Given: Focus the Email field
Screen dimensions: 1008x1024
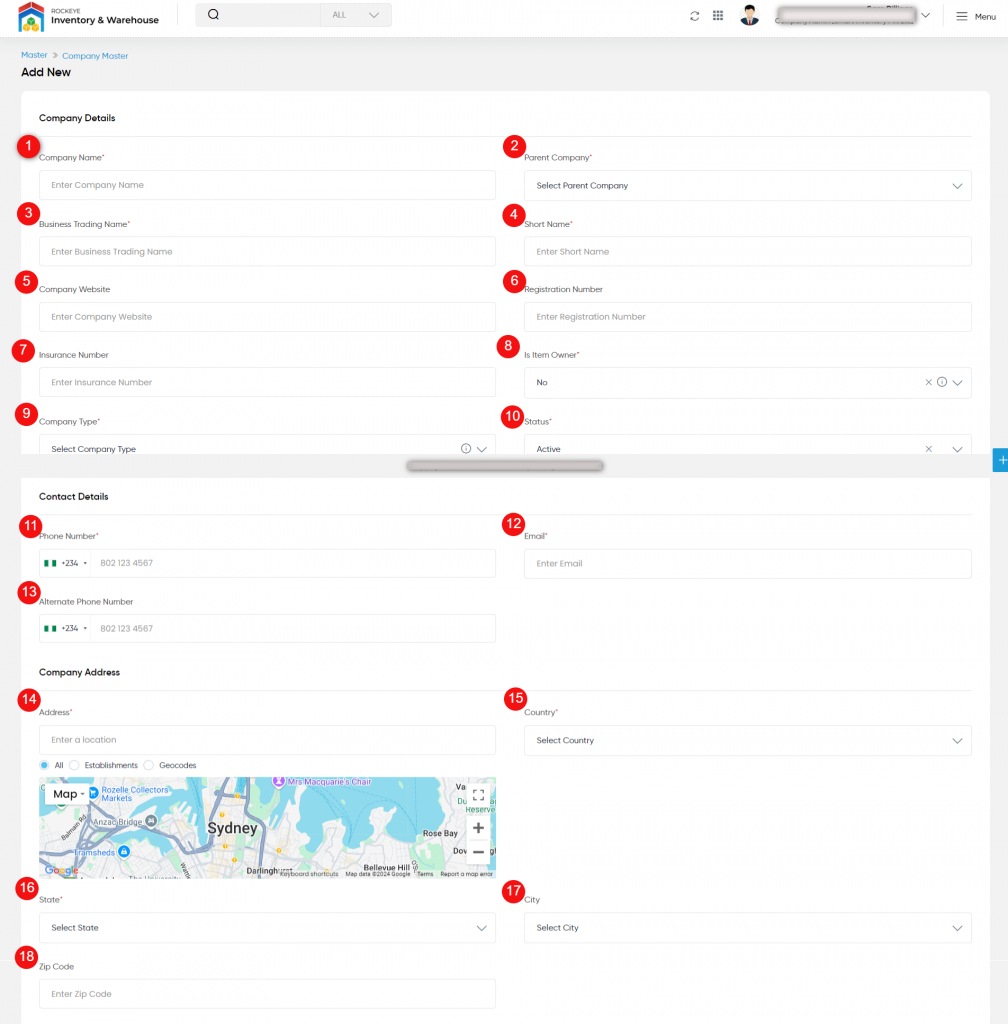Looking at the screenshot, I should pyautogui.click(x=748, y=564).
